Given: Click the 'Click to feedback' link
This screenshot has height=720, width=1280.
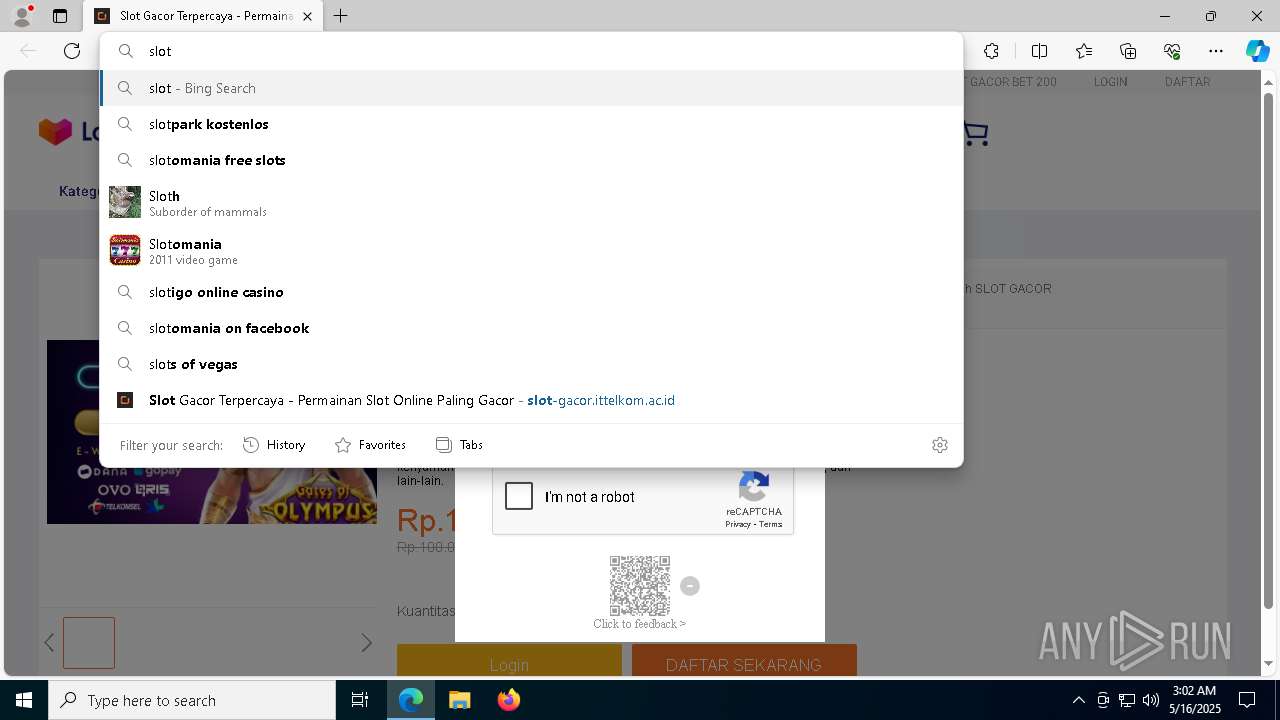Looking at the screenshot, I should point(639,624).
